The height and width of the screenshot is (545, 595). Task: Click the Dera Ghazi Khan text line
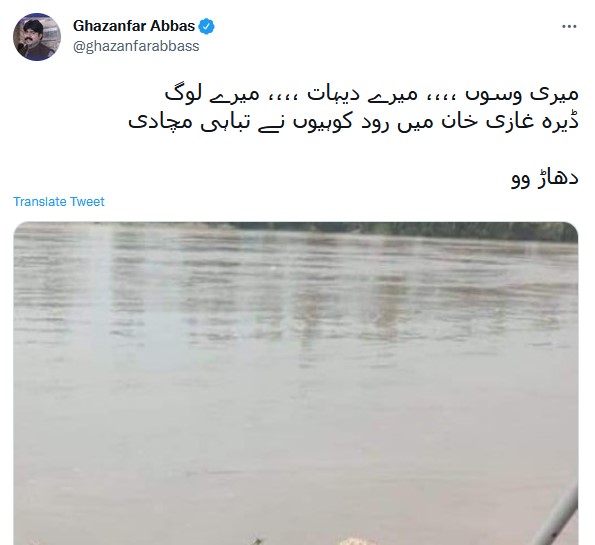[353, 122]
